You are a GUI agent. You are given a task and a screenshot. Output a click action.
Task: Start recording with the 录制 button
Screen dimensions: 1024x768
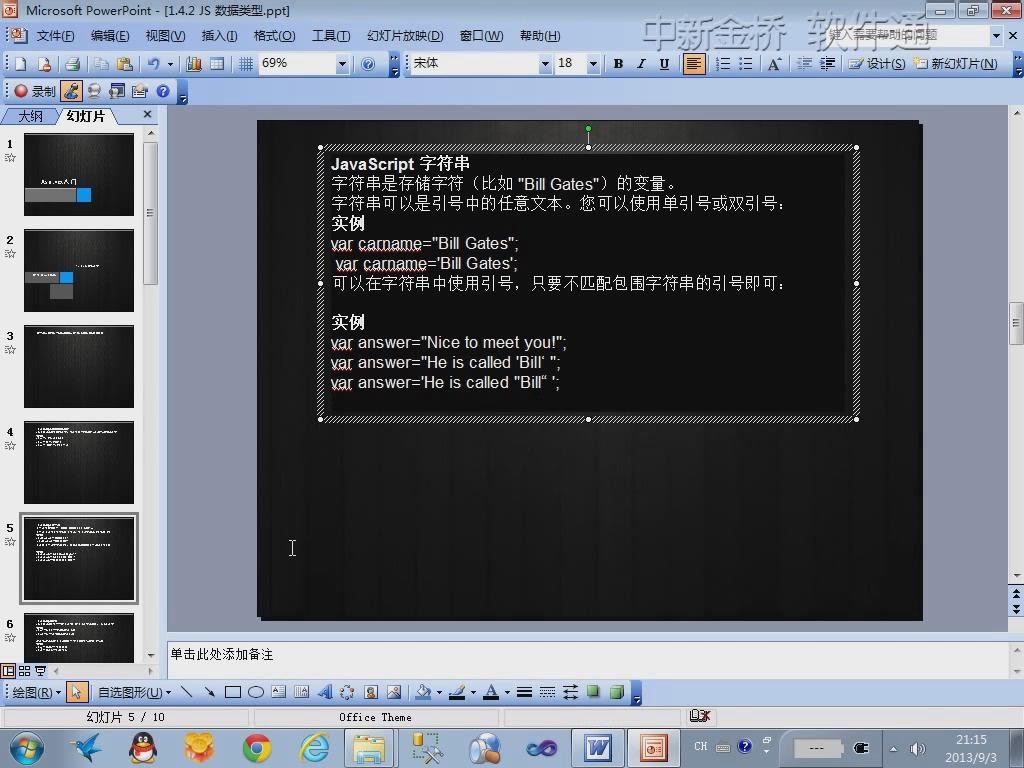click(35, 91)
